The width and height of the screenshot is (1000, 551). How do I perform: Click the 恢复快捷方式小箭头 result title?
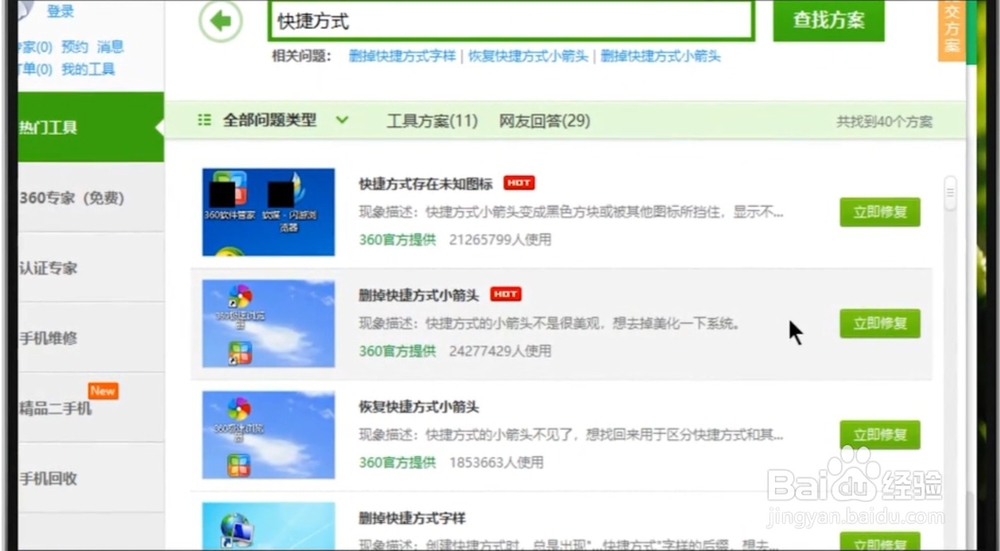point(419,407)
